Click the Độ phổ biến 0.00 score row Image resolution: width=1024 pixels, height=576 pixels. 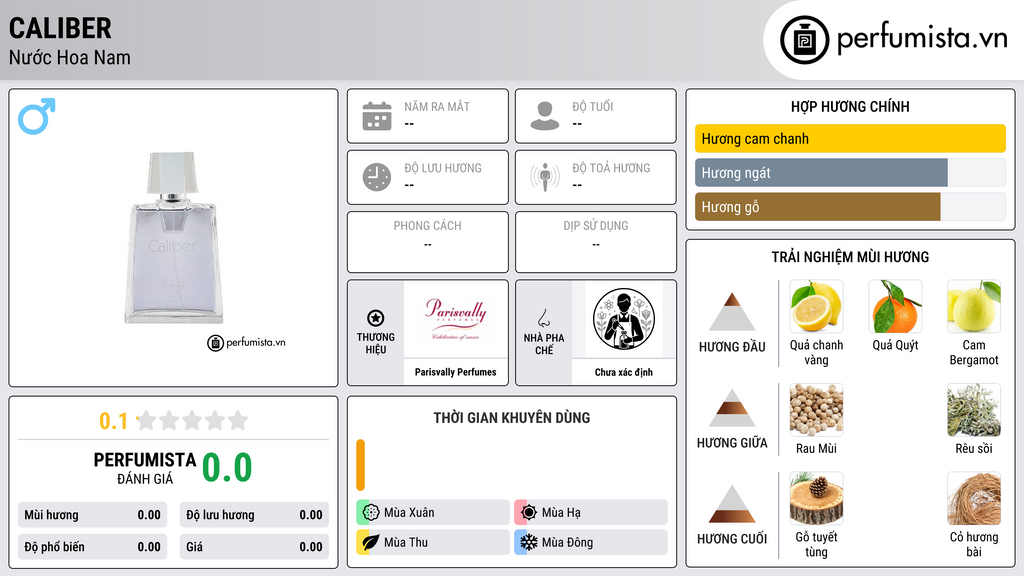[92, 547]
